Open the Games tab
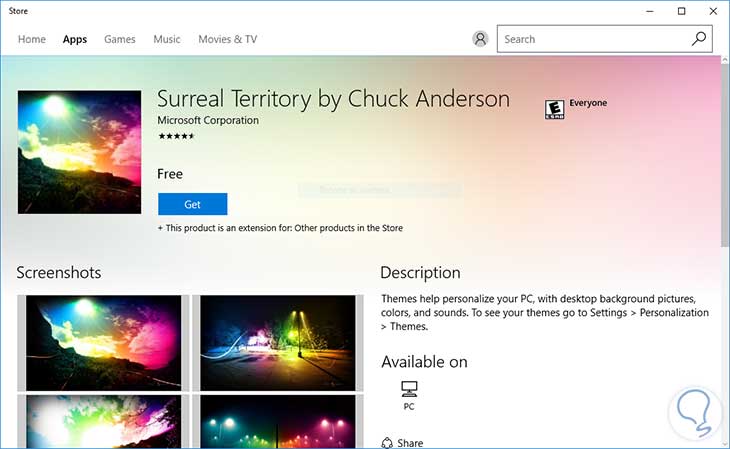The width and height of the screenshot is (730, 449). pyautogui.click(x=120, y=39)
